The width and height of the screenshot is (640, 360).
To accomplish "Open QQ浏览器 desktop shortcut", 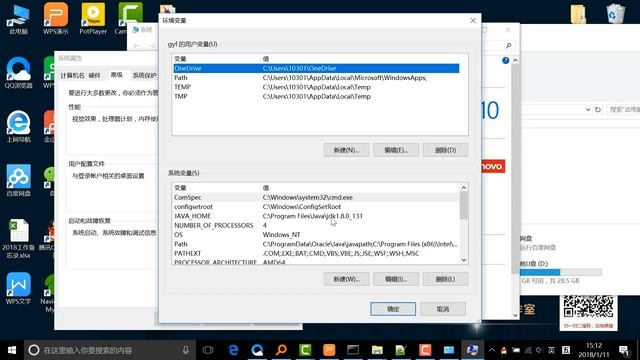I will [x=18, y=73].
